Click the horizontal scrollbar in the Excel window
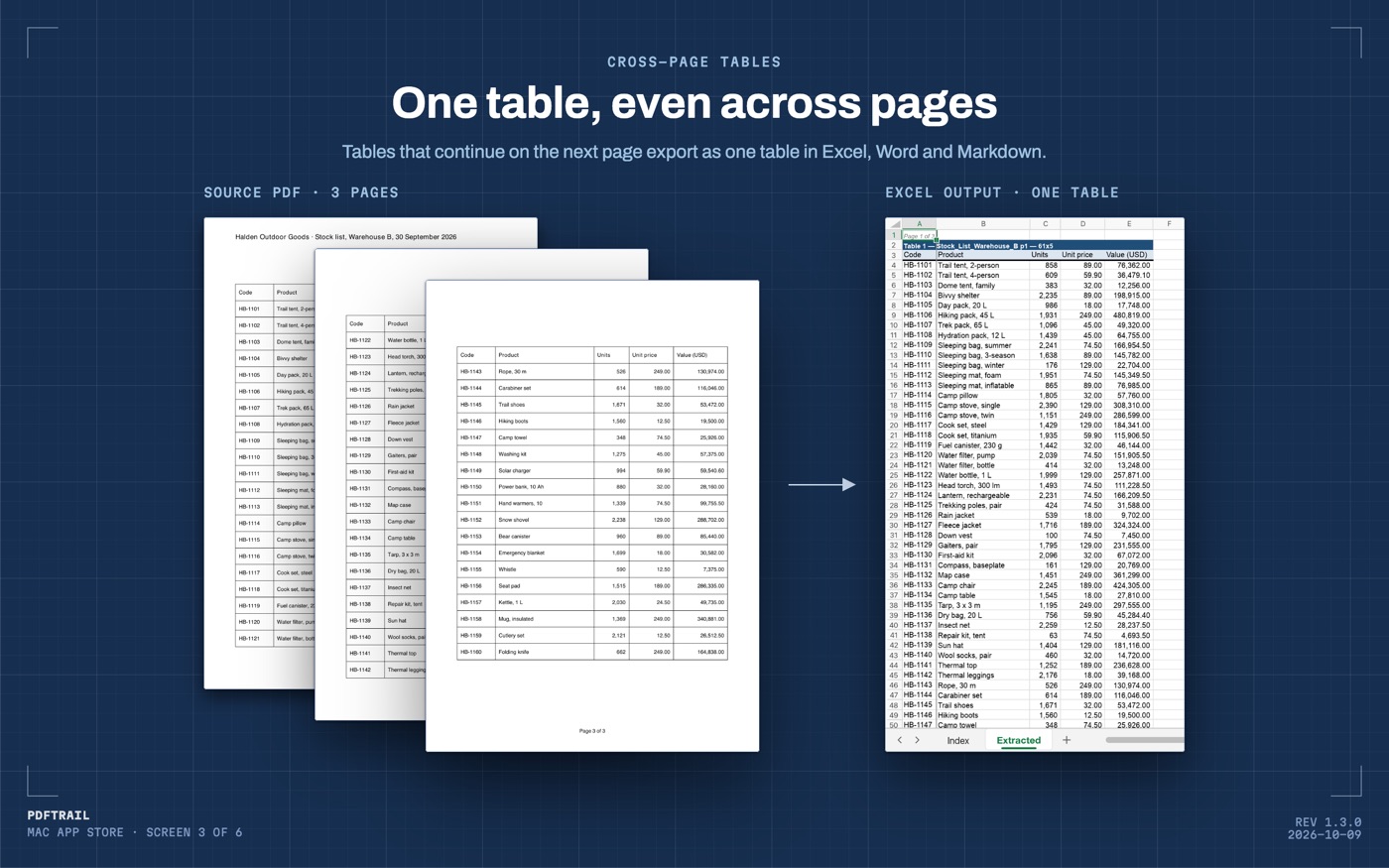This screenshot has height=868, width=1389. [1144, 740]
